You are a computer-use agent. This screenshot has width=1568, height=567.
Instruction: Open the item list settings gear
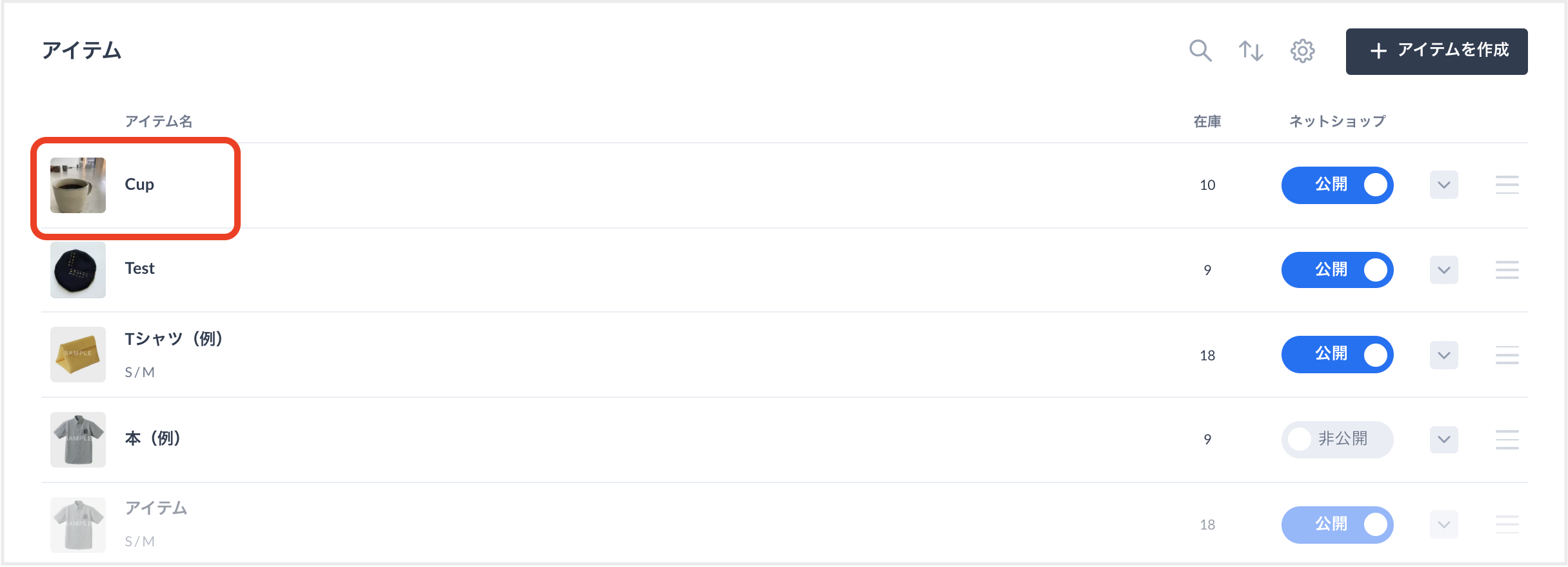click(x=1302, y=50)
